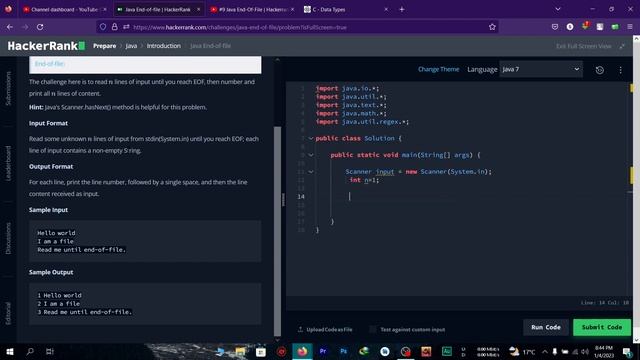Viewport: 640px width, 360px height.
Task: Open the volume control in tray
Action: click(584, 351)
